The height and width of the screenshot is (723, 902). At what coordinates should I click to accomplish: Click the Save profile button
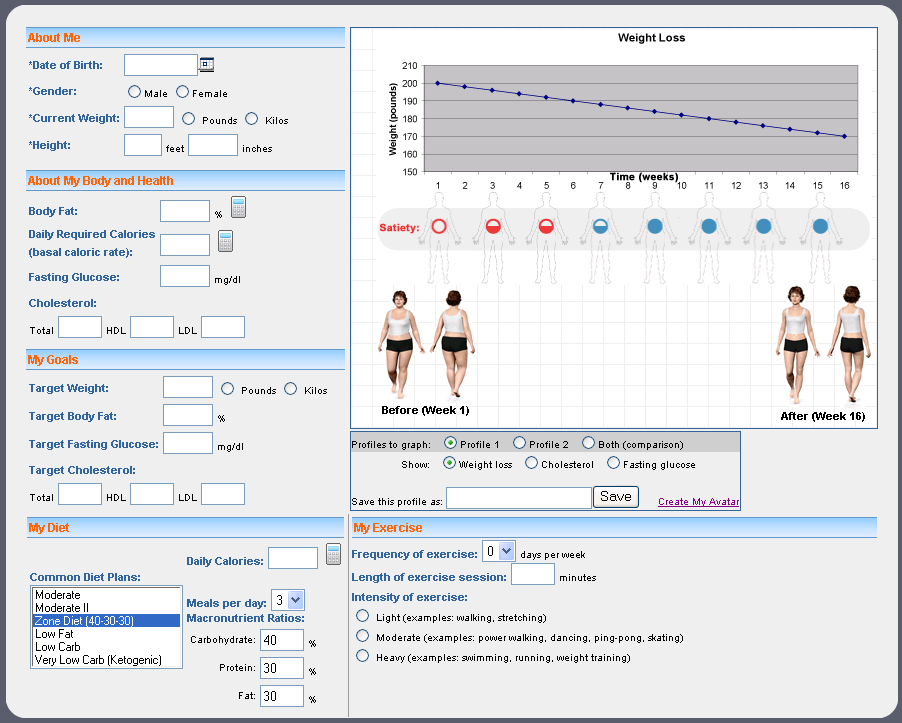click(616, 496)
